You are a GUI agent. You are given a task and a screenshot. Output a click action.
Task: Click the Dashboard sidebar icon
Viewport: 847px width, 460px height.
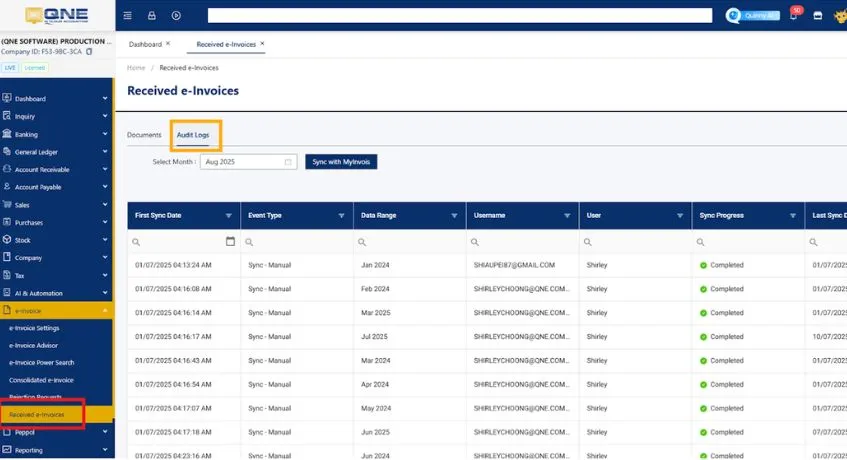(x=7, y=98)
